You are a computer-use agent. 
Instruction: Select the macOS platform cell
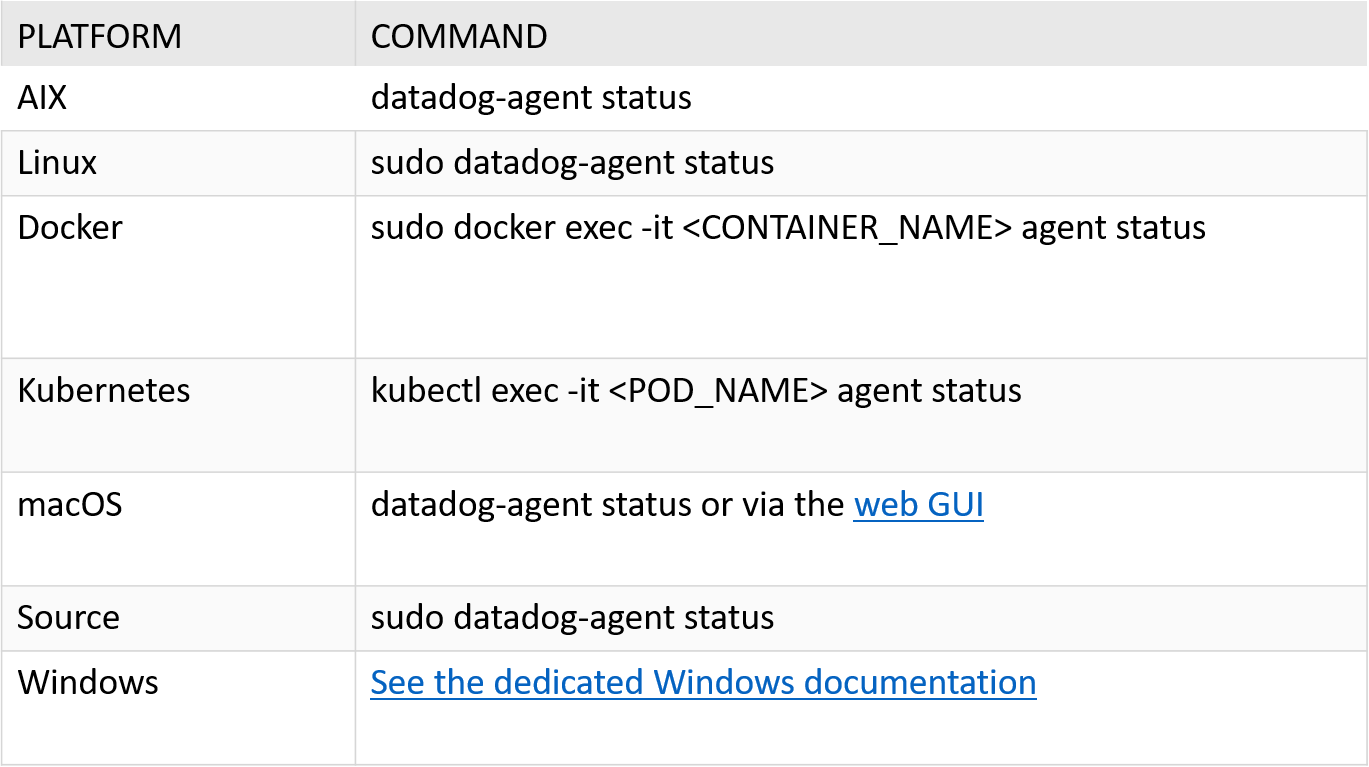point(70,504)
